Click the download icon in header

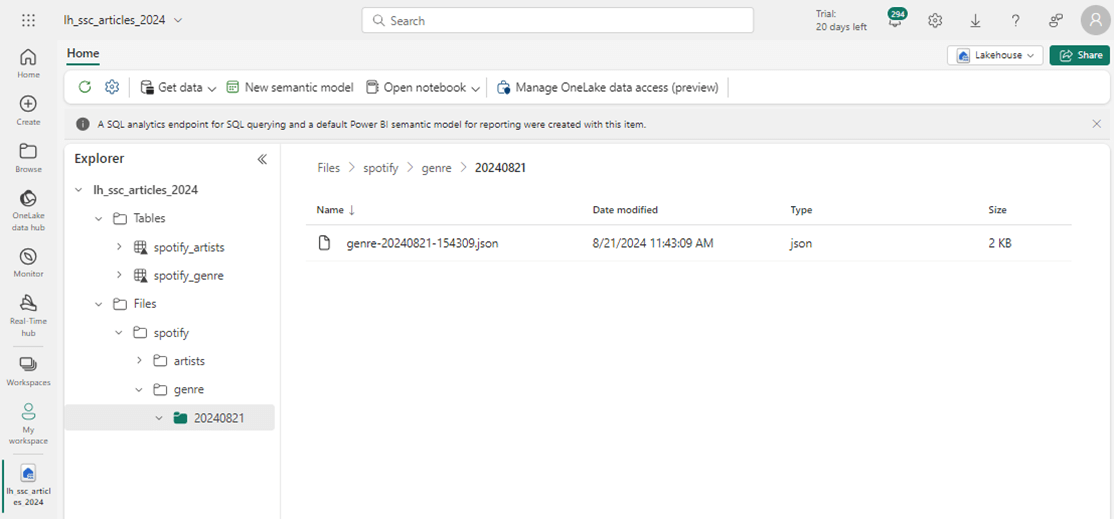(x=975, y=20)
